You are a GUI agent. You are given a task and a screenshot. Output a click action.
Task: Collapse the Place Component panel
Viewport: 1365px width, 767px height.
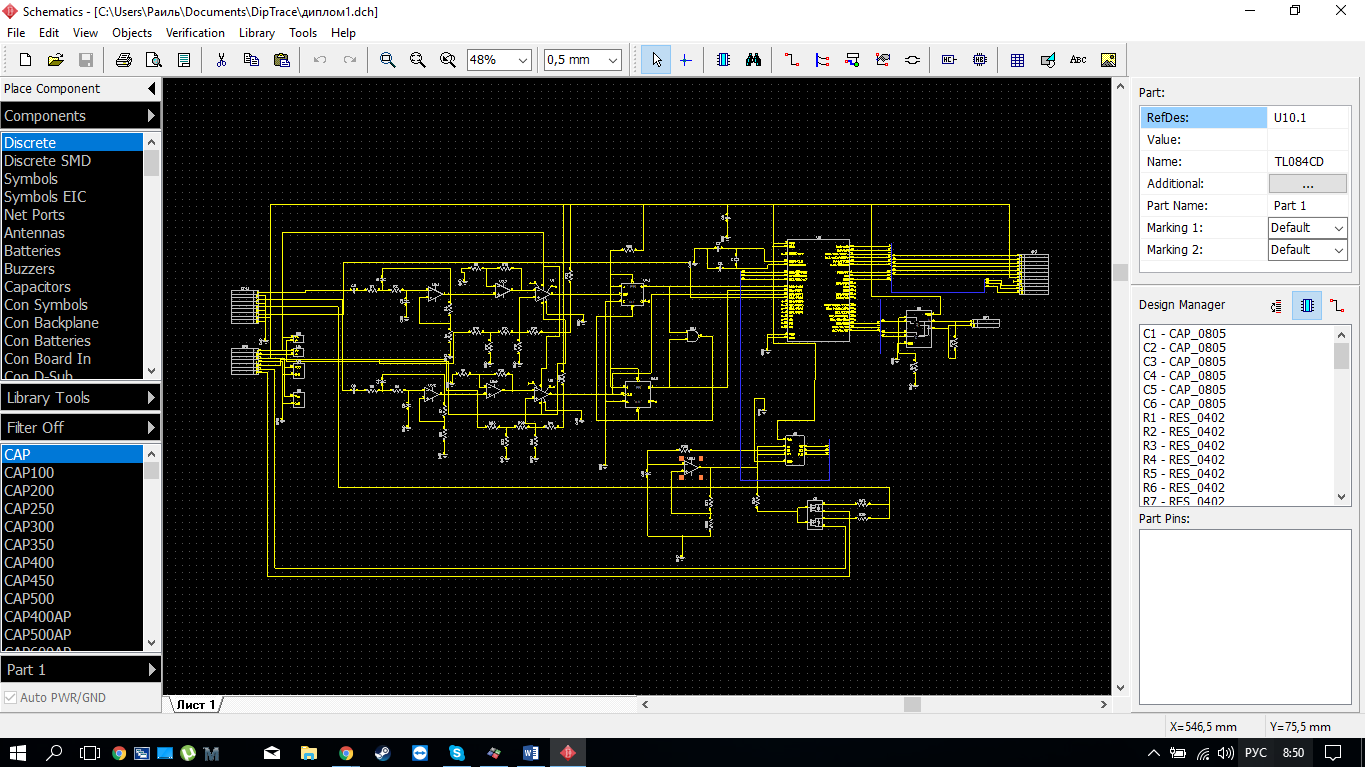pyautogui.click(x=151, y=88)
